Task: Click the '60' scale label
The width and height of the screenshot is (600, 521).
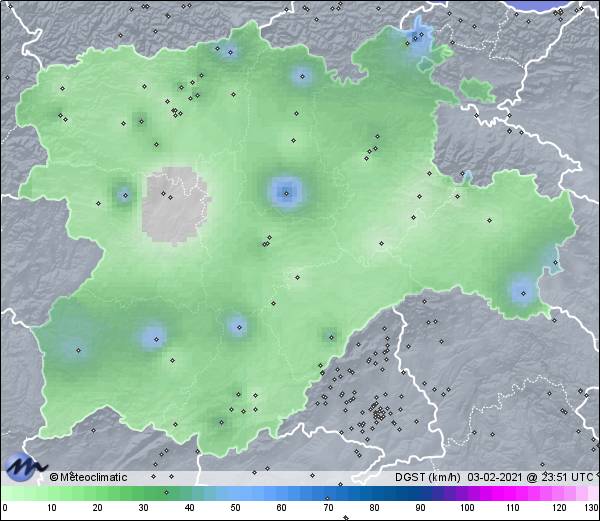Action: click(x=282, y=508)
